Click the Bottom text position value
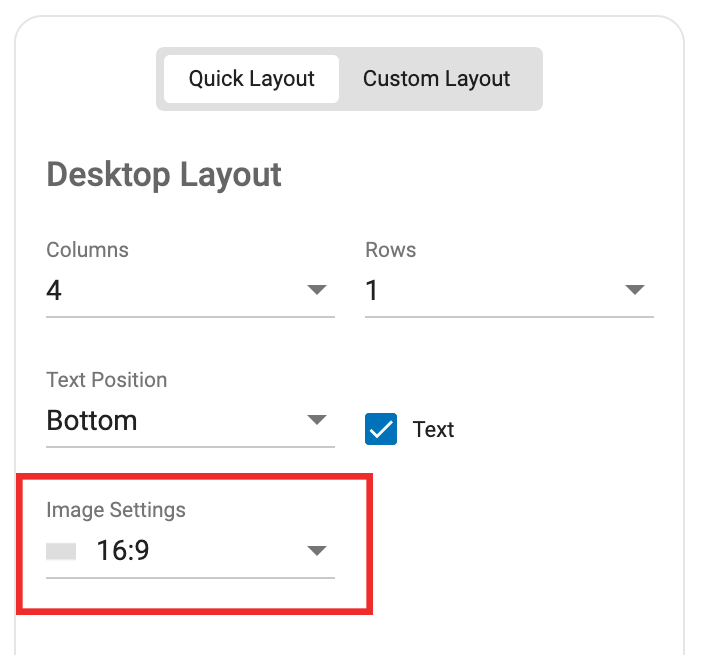This screenshot has width=706, height=655. 92,420
